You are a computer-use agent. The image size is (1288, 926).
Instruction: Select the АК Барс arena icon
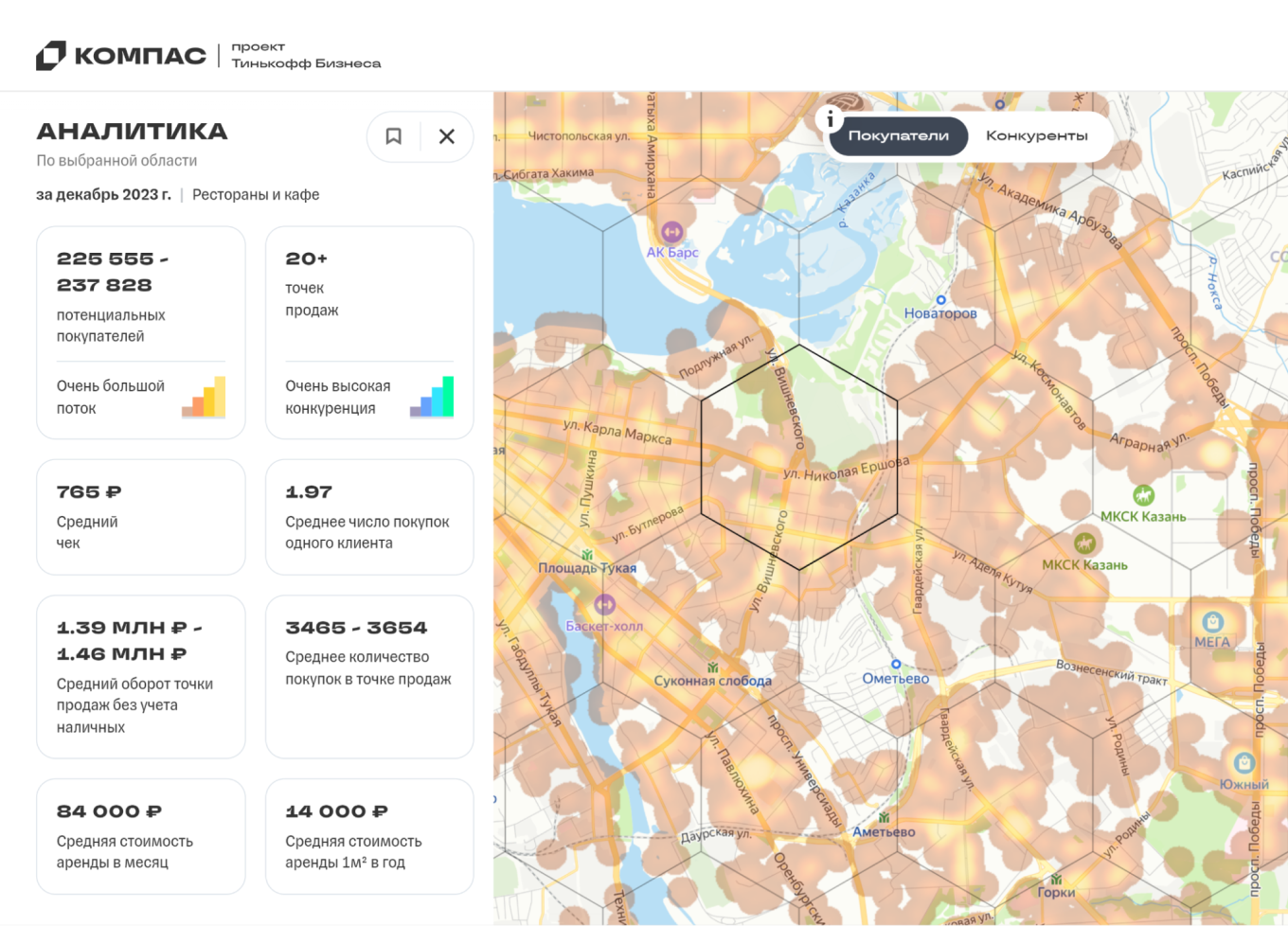671,231
